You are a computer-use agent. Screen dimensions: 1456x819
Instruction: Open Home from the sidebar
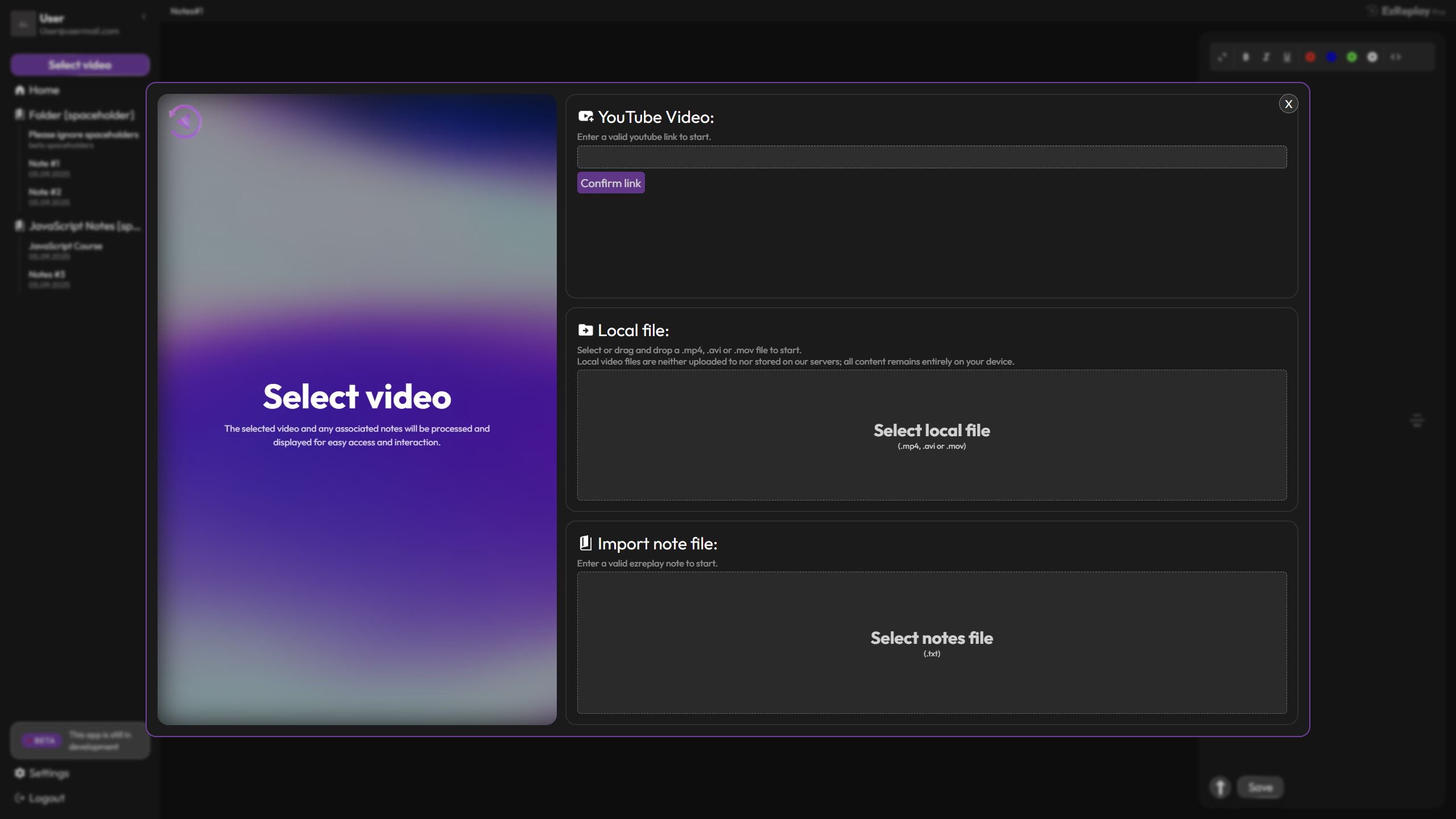coord(44,90)
